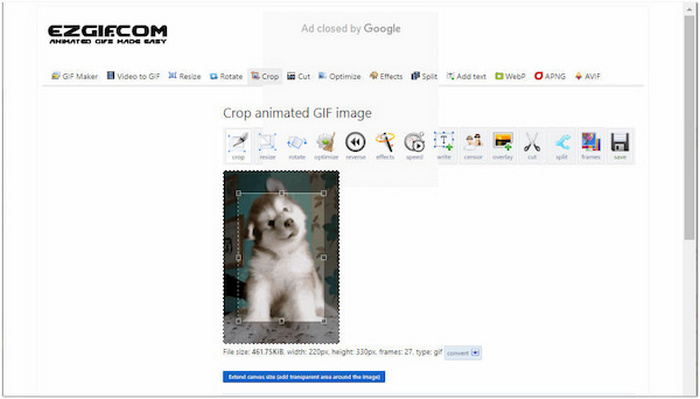Open the effects magic wand icon
The width and height of the screenshot is (700, 399).
pyautogui.click(x=385, y=146)
